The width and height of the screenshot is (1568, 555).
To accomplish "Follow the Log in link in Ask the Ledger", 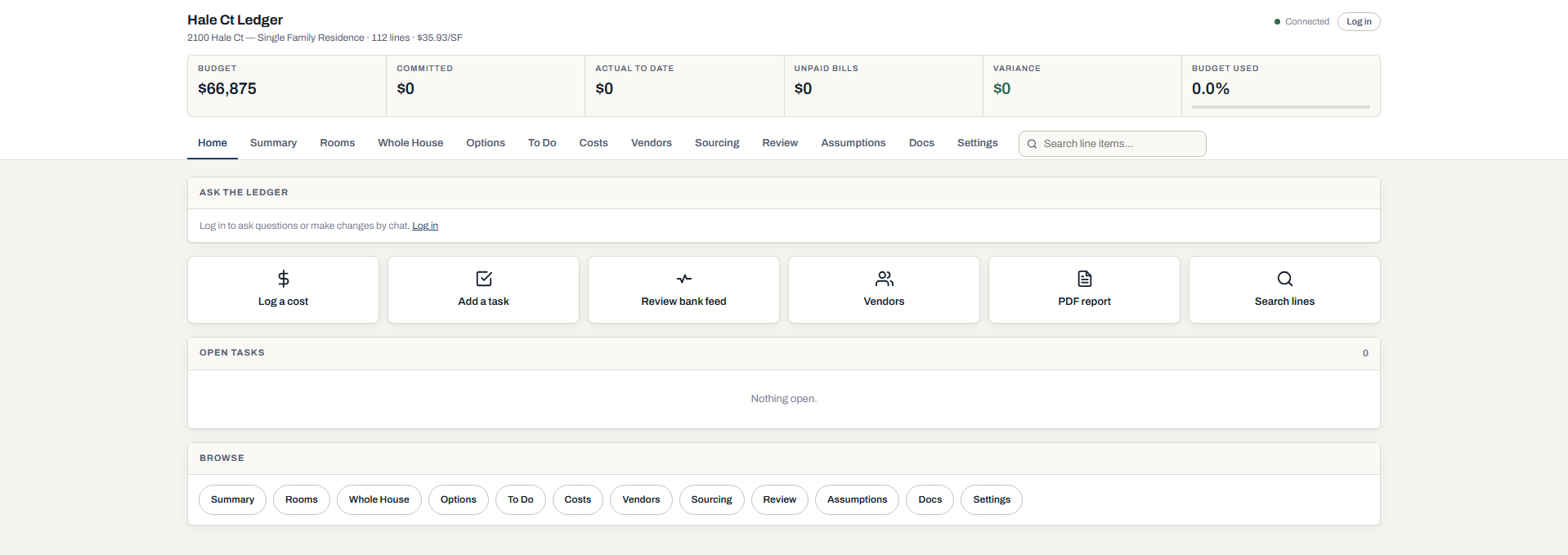I will 425,226.
